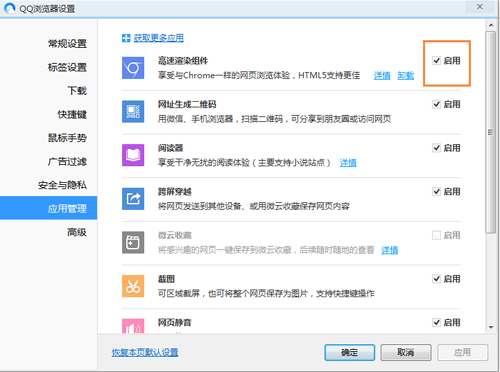Click the scrollbar up arrow
Screen dimensions: 500x372
pyautogui.click(x=491, y=25)
